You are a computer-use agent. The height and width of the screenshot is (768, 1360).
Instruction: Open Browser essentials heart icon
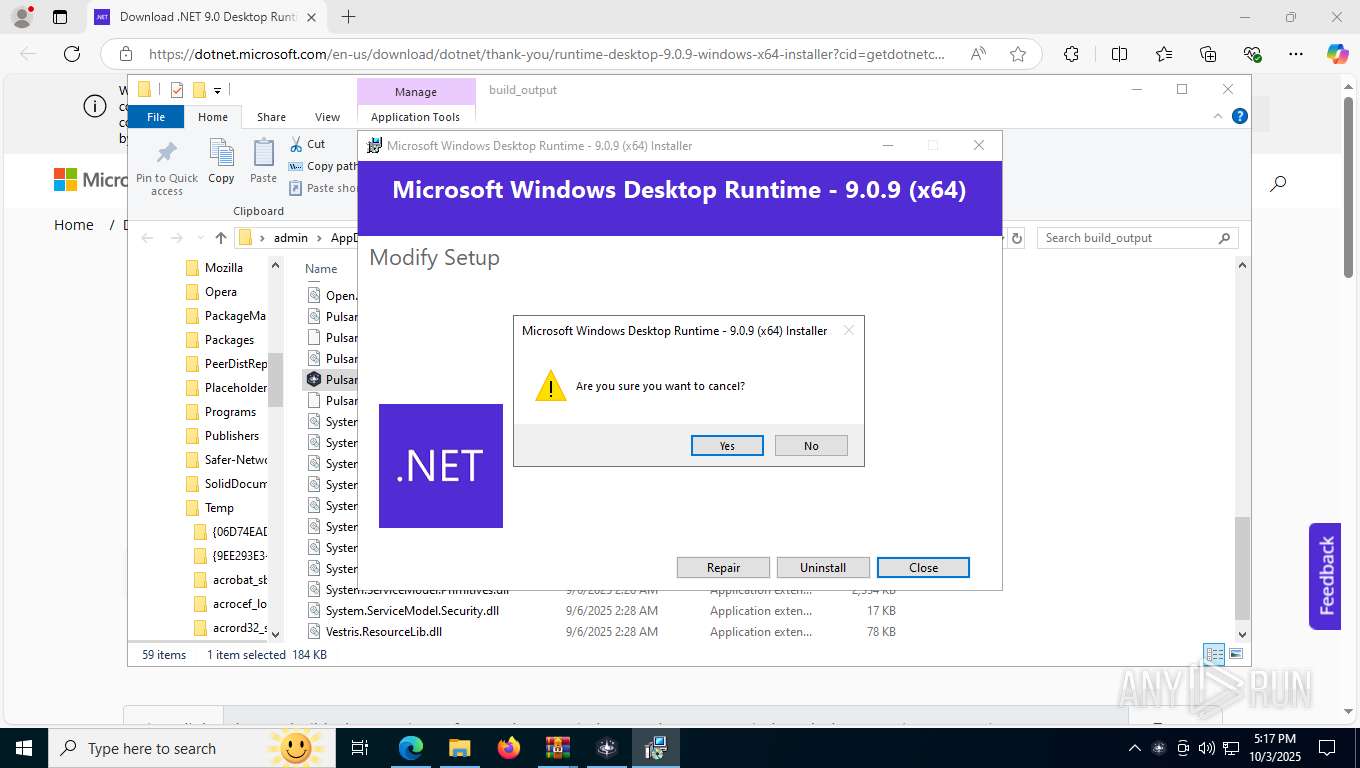click(x=1252, y=54)
